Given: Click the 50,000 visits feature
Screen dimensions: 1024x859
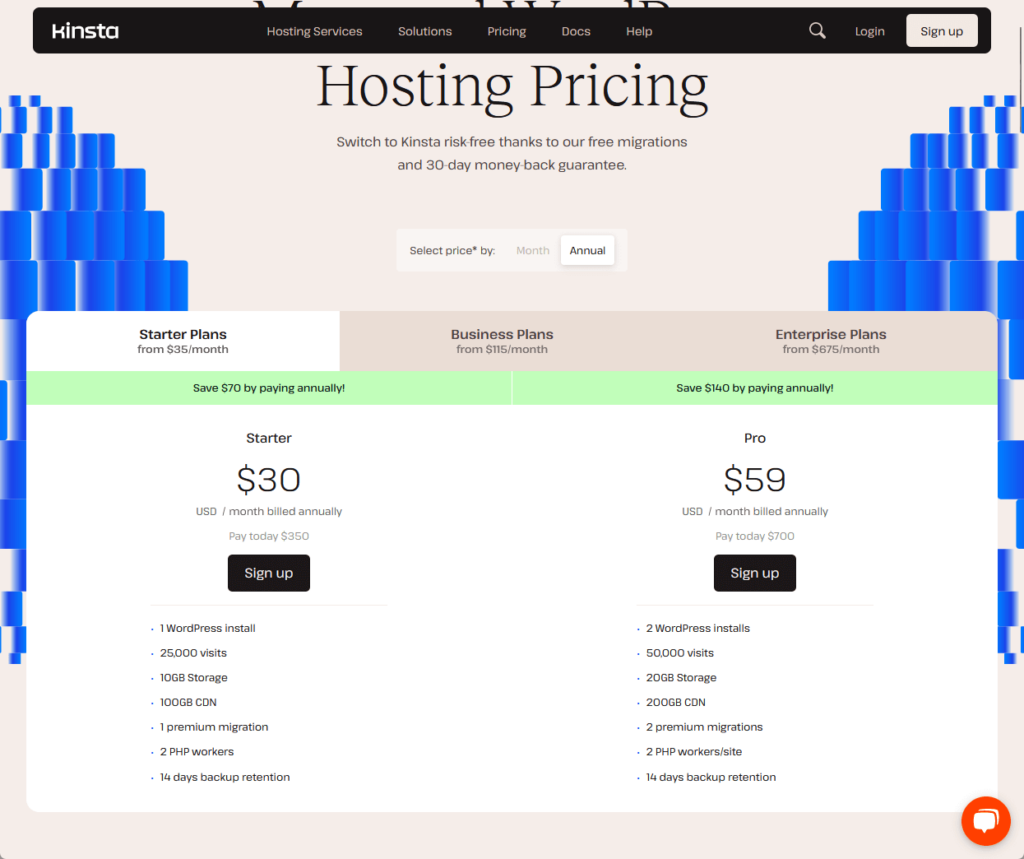Looking at the screenshot, I should [x=679, y=653].
